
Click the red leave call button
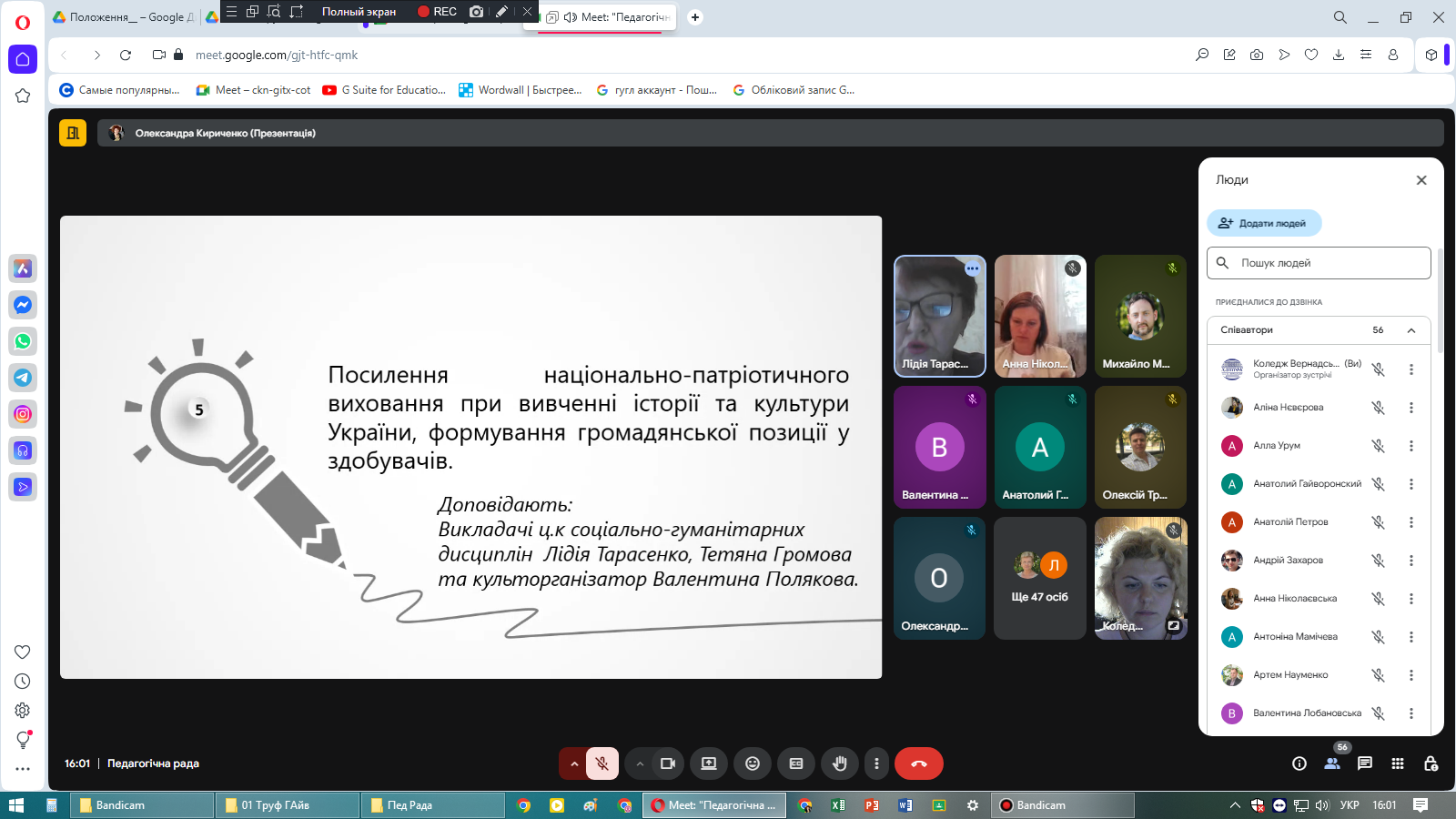(918, 763)
